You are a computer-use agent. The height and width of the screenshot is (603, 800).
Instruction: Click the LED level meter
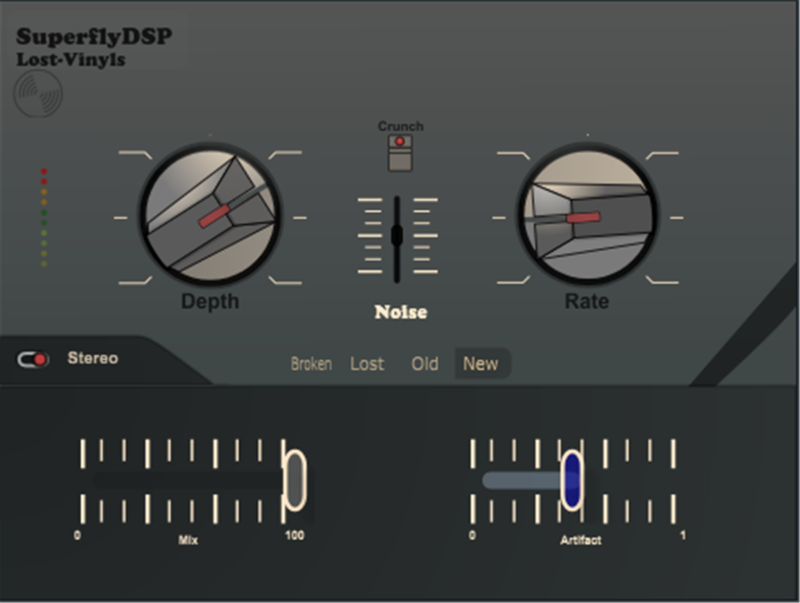(x=44, y=217)
